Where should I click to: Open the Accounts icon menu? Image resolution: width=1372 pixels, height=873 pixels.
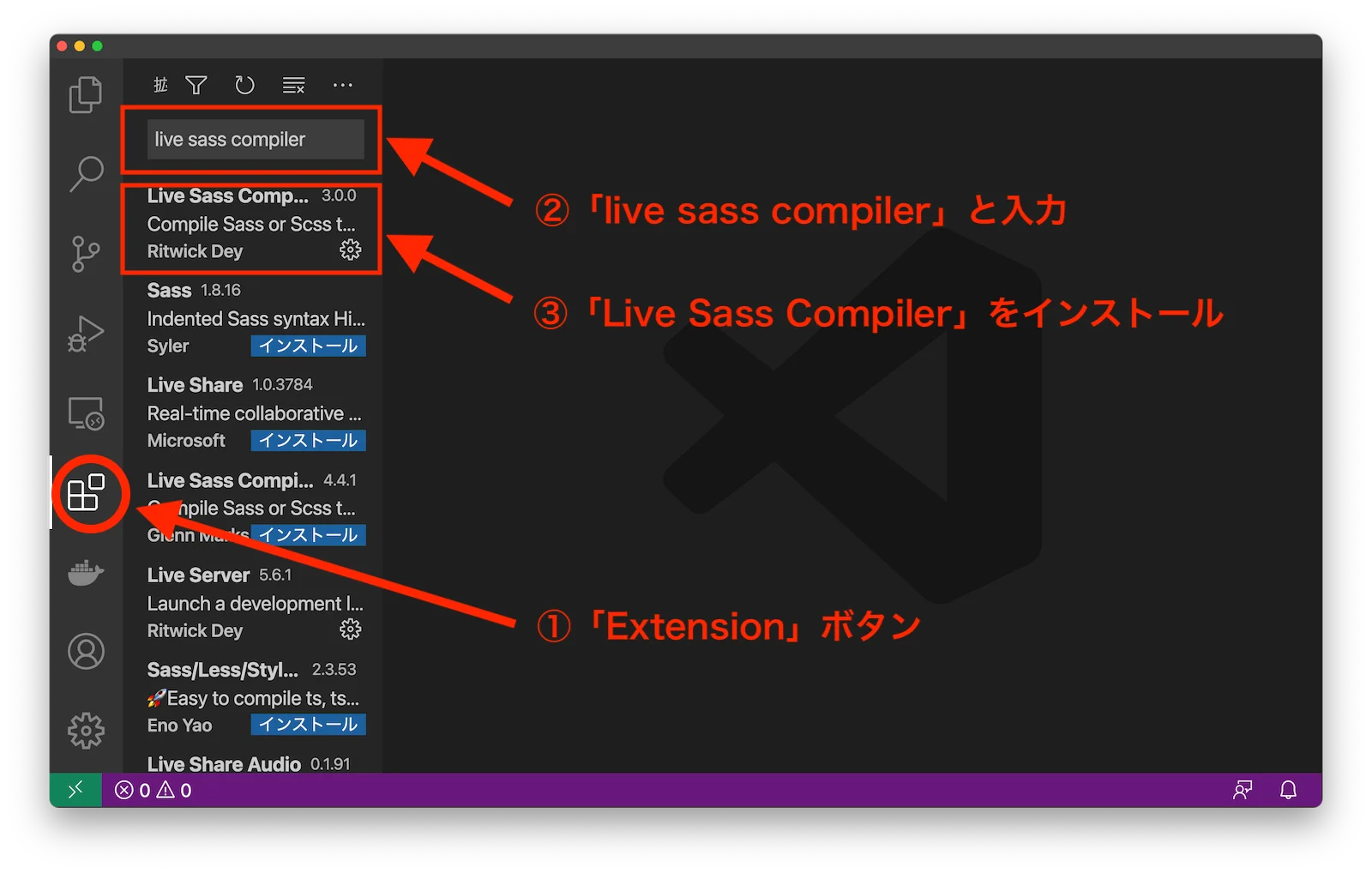[x=85, y=652]
